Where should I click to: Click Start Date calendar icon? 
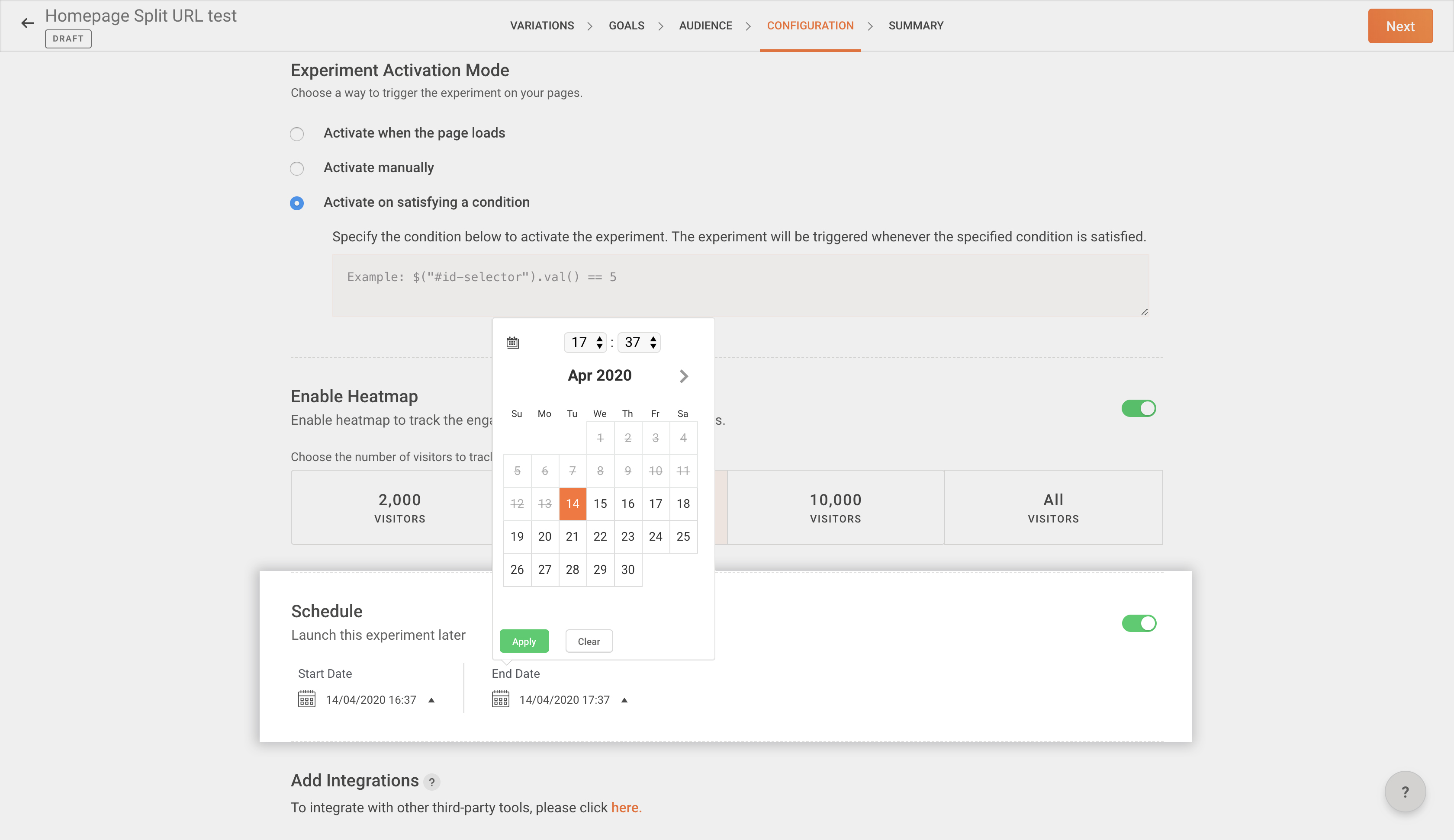coord(306,699)
